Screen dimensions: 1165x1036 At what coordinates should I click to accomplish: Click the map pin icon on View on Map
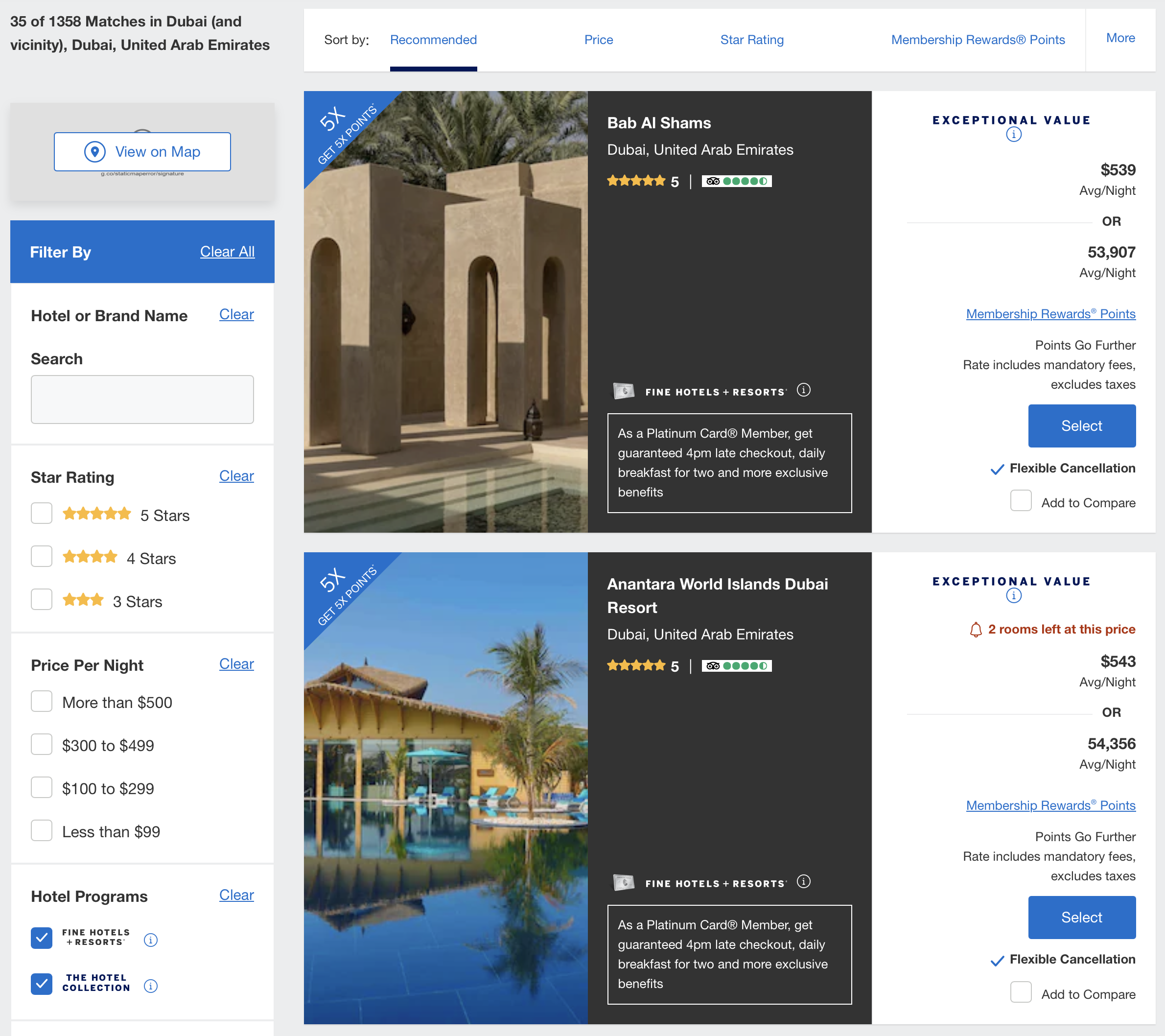click(x=94, y=152)
